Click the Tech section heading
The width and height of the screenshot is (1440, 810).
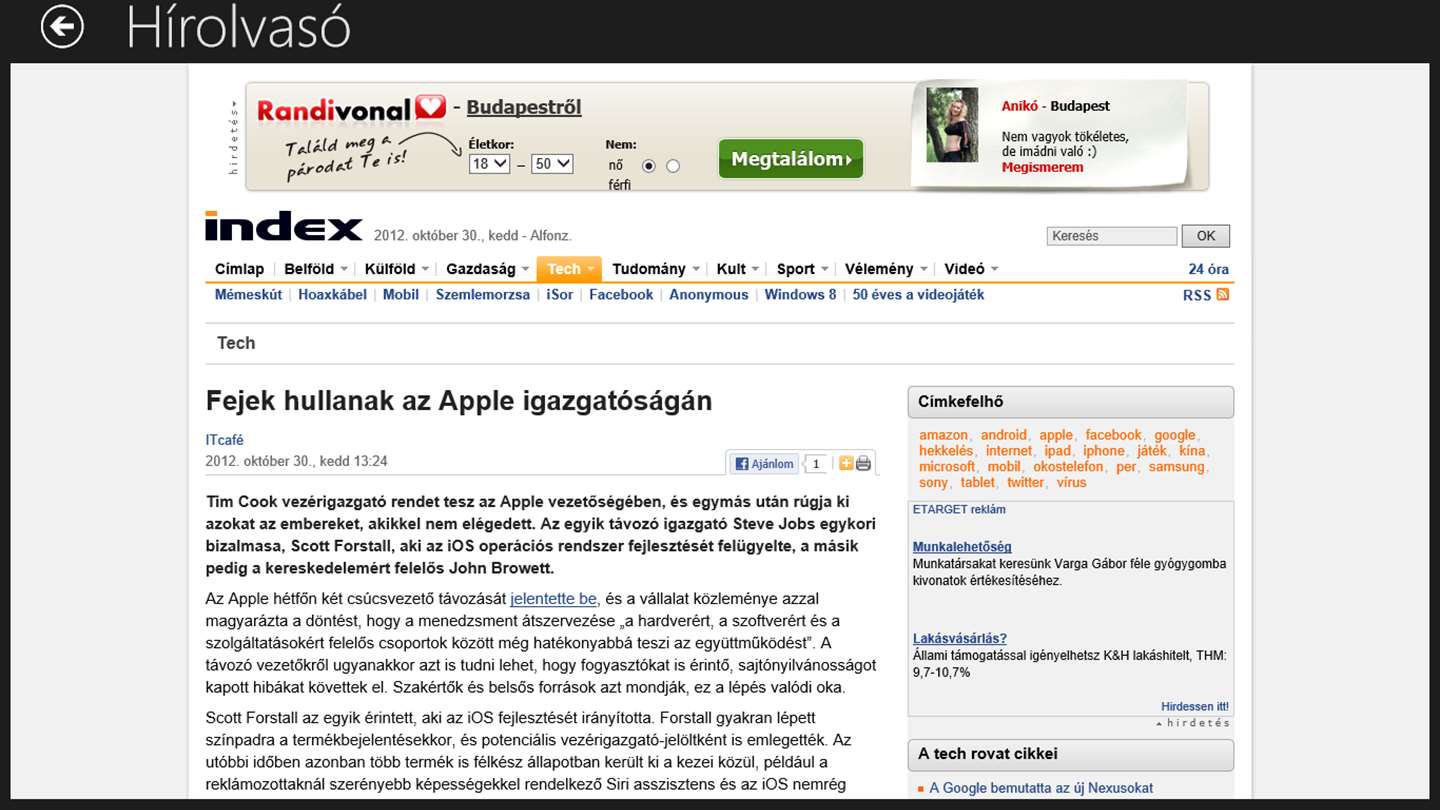click(236, 343)
